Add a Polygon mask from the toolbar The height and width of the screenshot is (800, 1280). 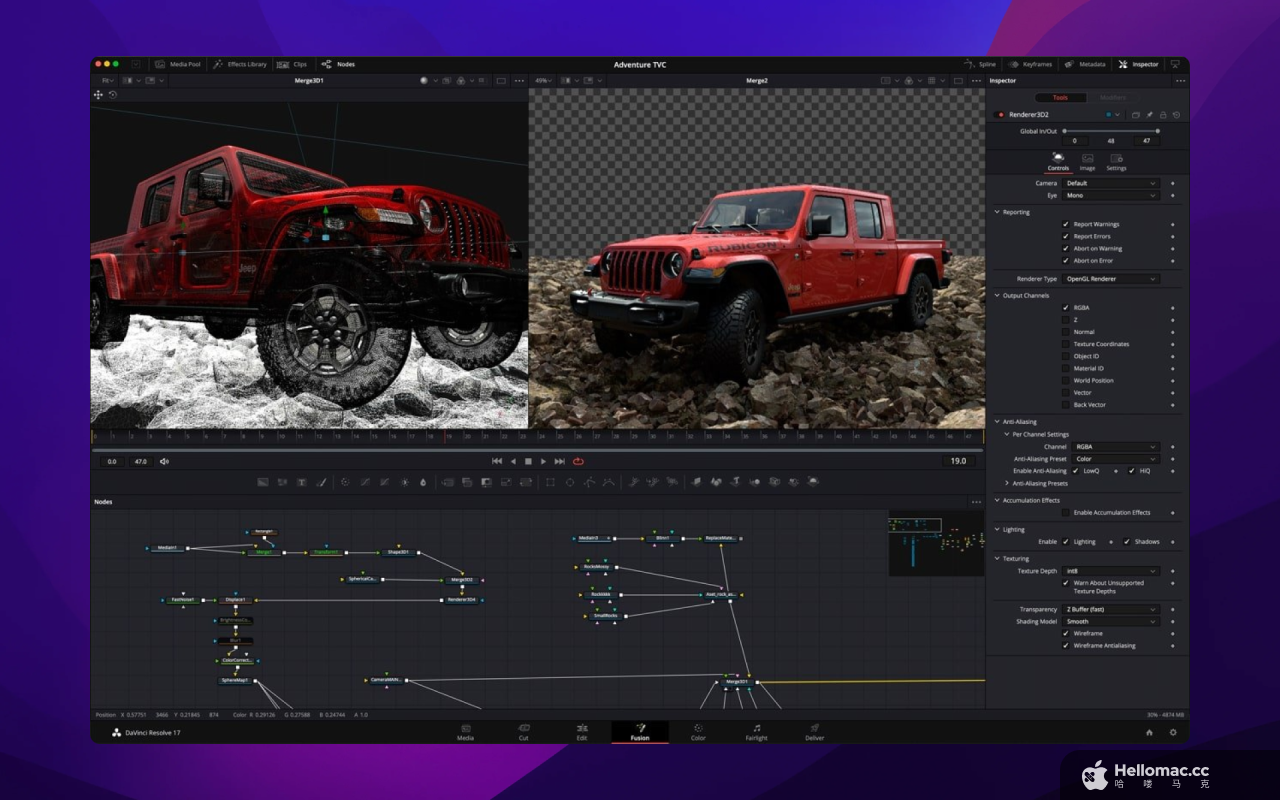pyautogui.click(x=589, y=482)
